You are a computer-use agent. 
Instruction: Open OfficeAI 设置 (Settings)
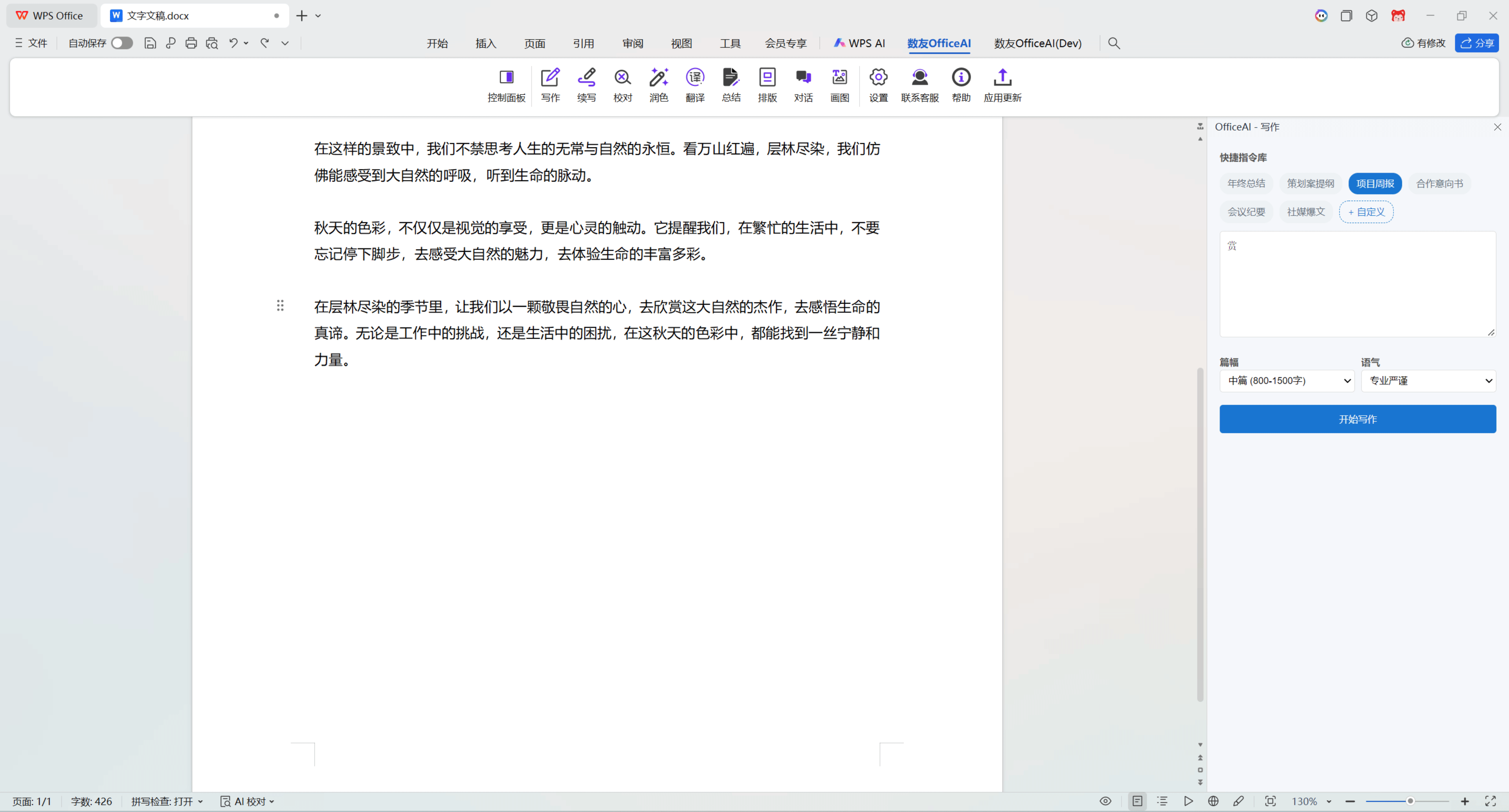pyautogui.click(x=877, y=85)
